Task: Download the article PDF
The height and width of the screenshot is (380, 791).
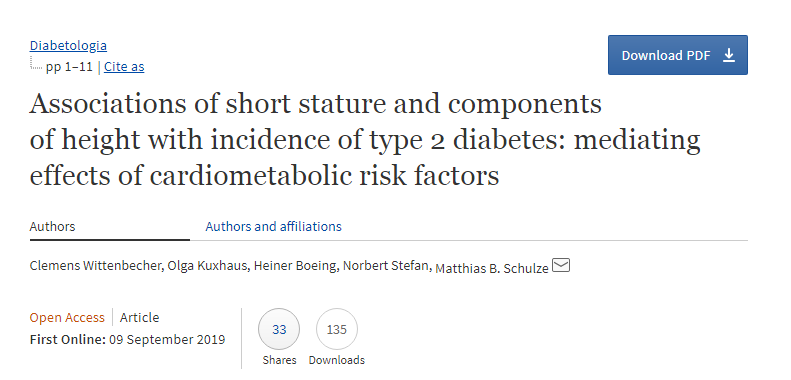Action: (677, 55)
